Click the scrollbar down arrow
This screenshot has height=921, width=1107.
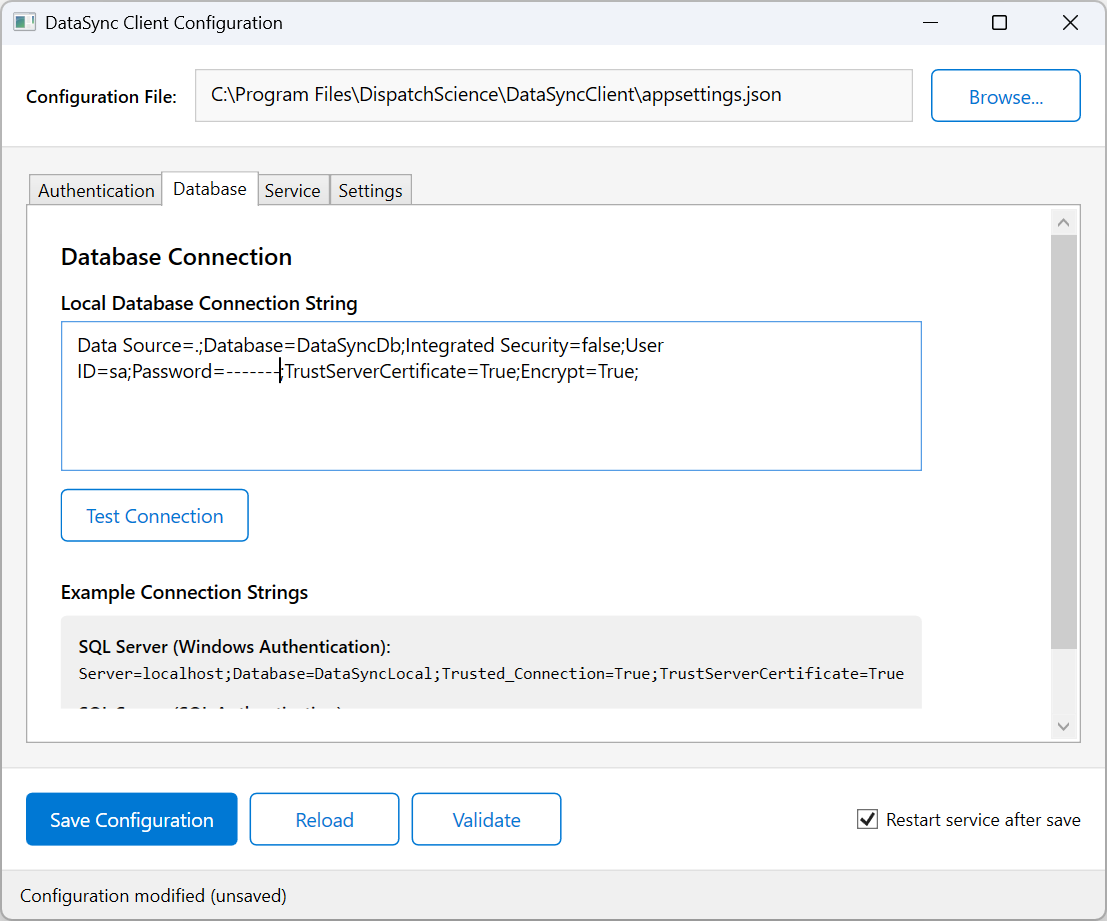coord(1064,727)
